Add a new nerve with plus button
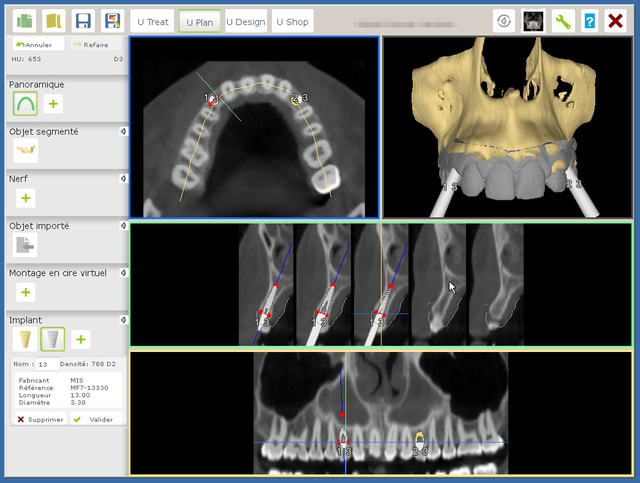The width and height of the screenshot is (640, 483). (x=25, y=198)
